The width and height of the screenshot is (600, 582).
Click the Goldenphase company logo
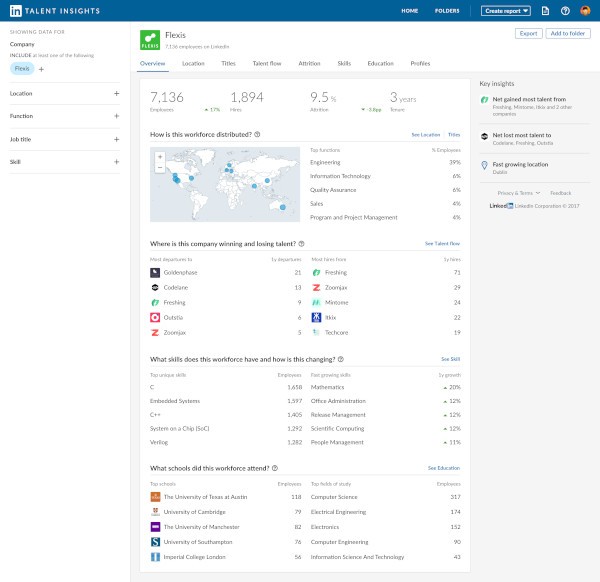pyautogui.click(x=155, y=272)
